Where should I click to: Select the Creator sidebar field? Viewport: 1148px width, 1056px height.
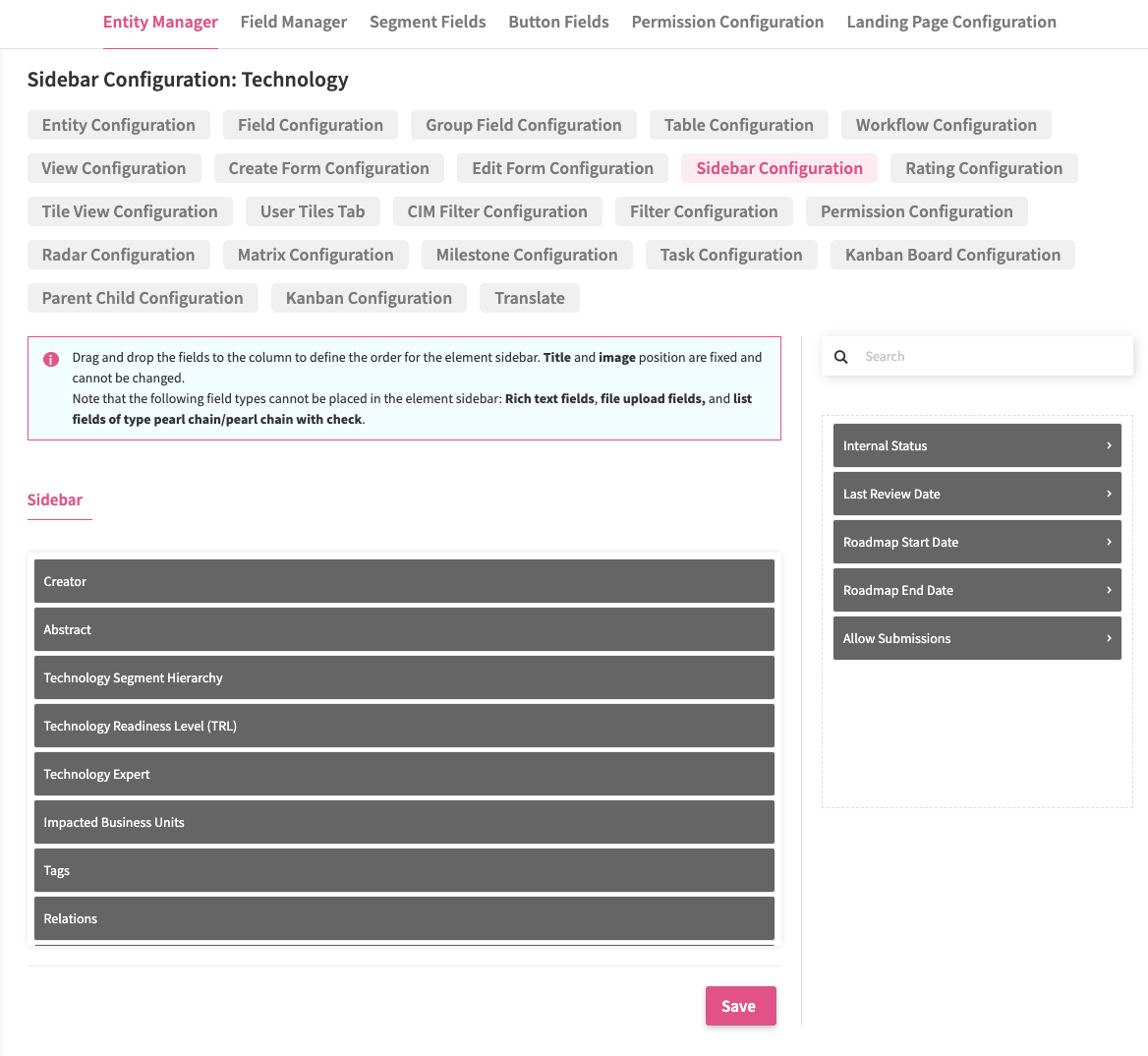[x=404, y=581]
